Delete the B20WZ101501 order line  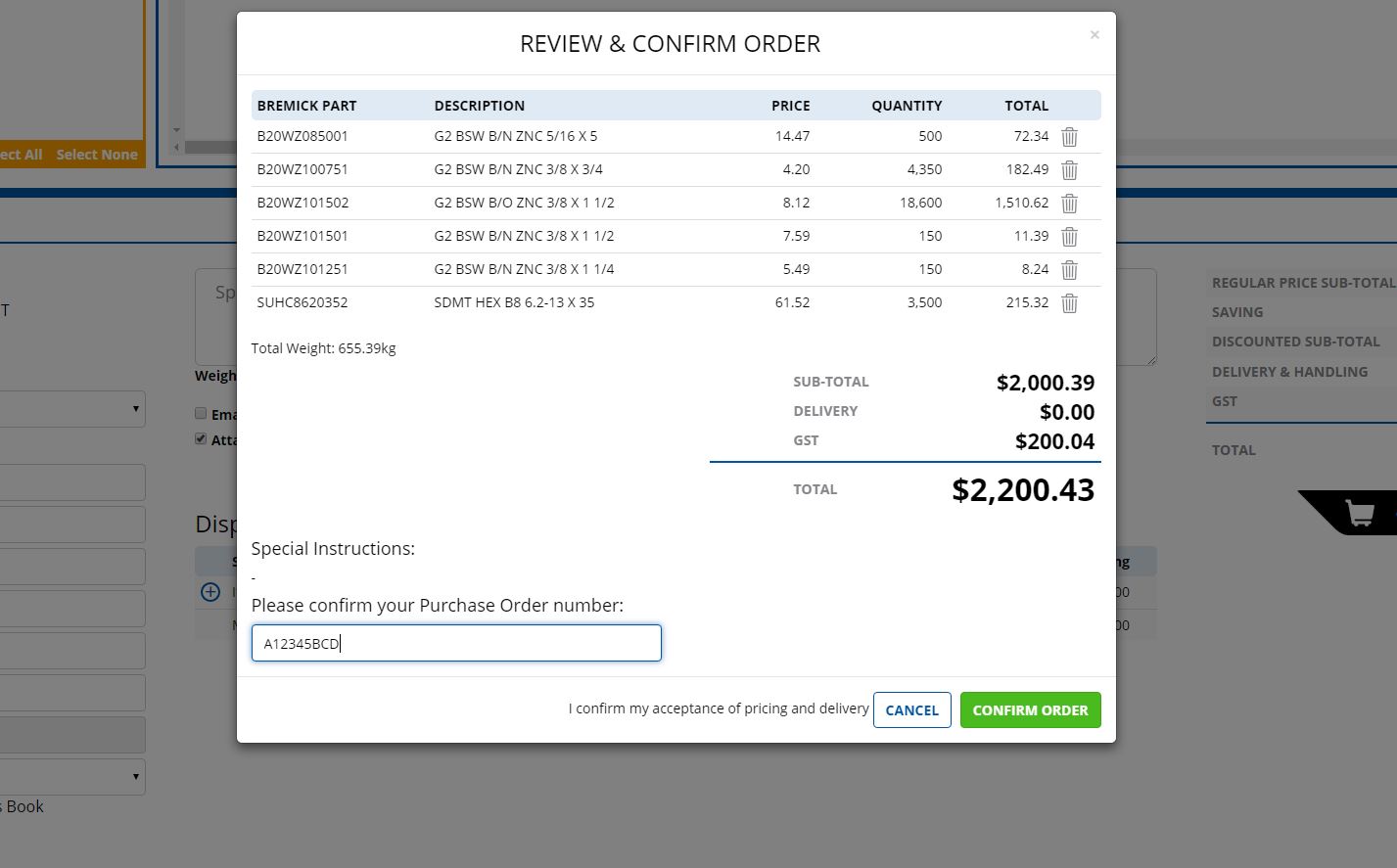[1069, 237]
